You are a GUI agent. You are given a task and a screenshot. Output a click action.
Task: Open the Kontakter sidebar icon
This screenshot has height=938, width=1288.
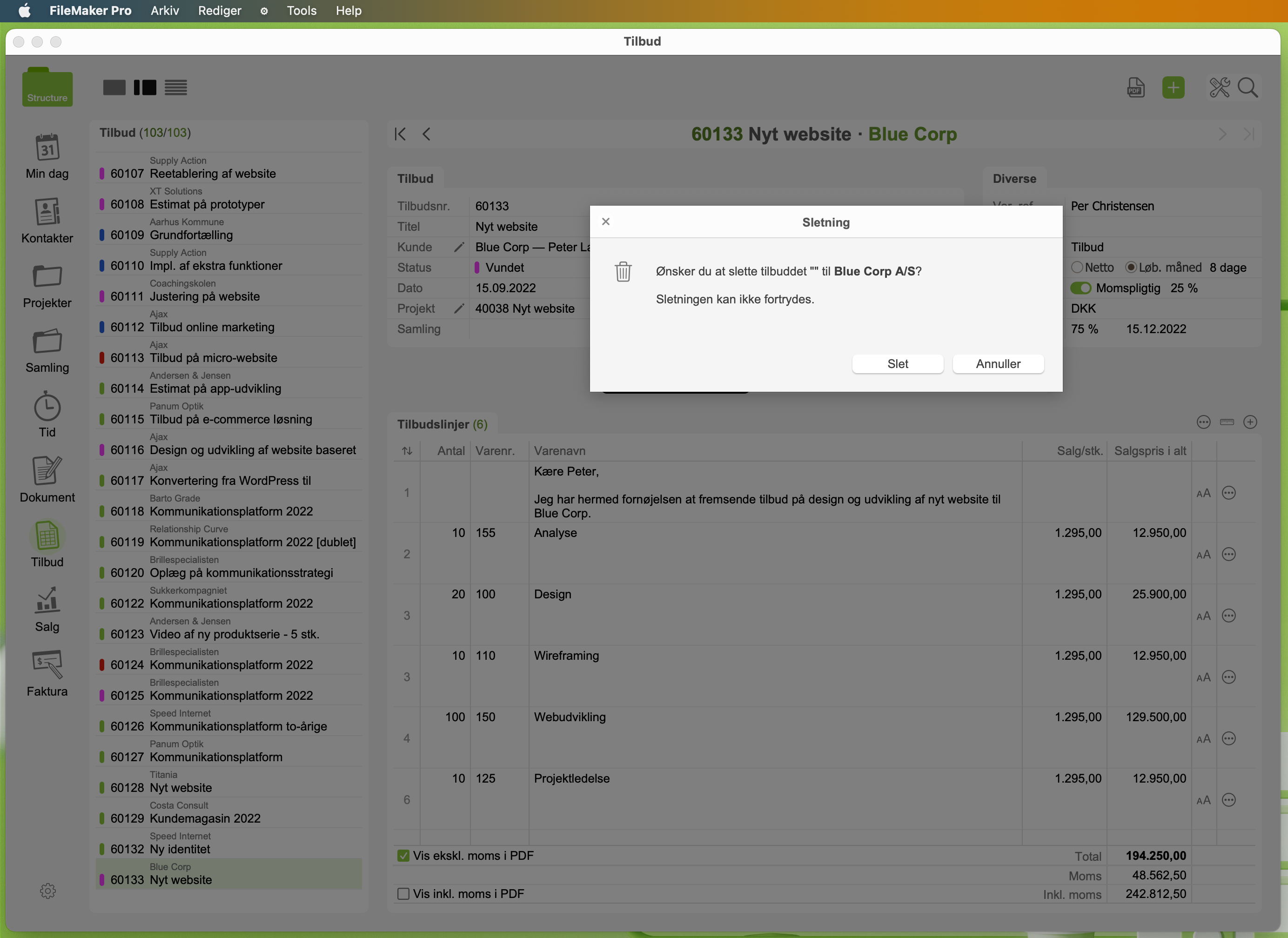[x=47, y=212]
